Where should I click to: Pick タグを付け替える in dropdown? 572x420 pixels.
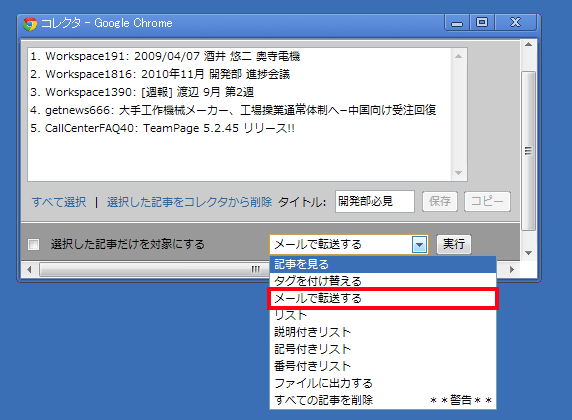tap(383, 281)
